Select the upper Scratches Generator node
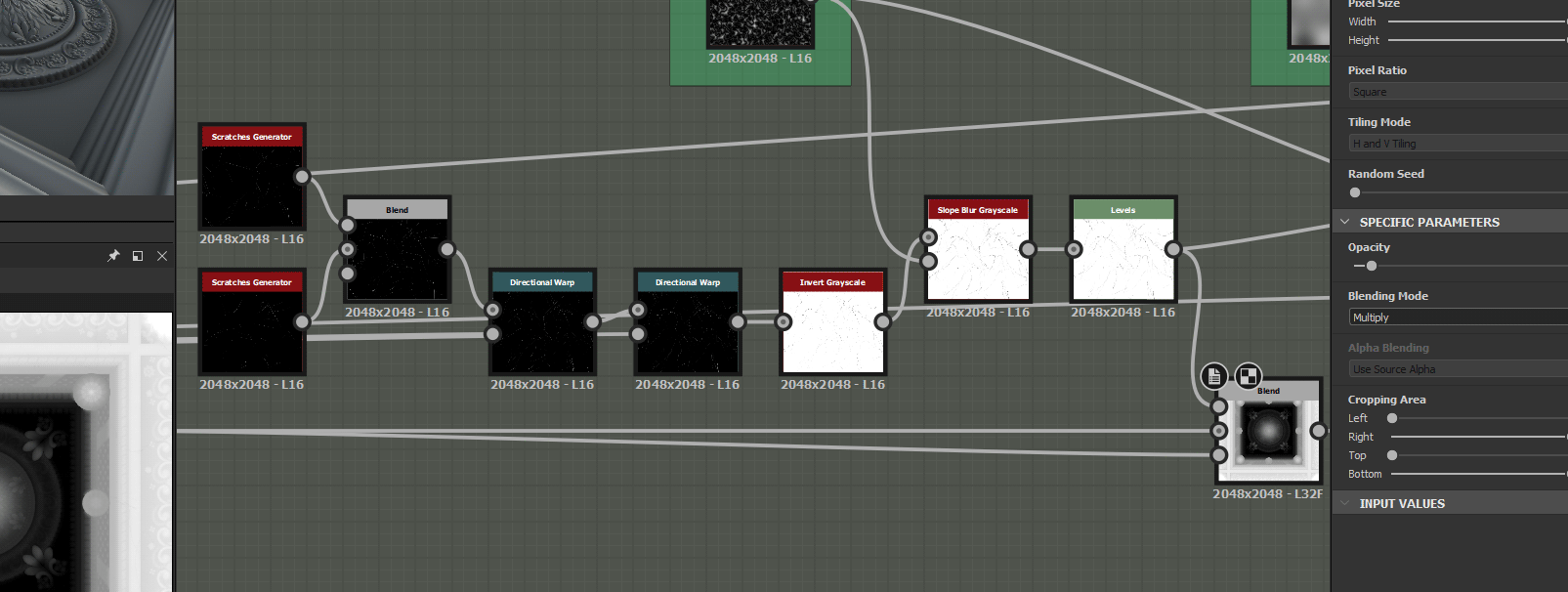The image size is (1568, 592). pyautogui.click(x=251, y=177)
